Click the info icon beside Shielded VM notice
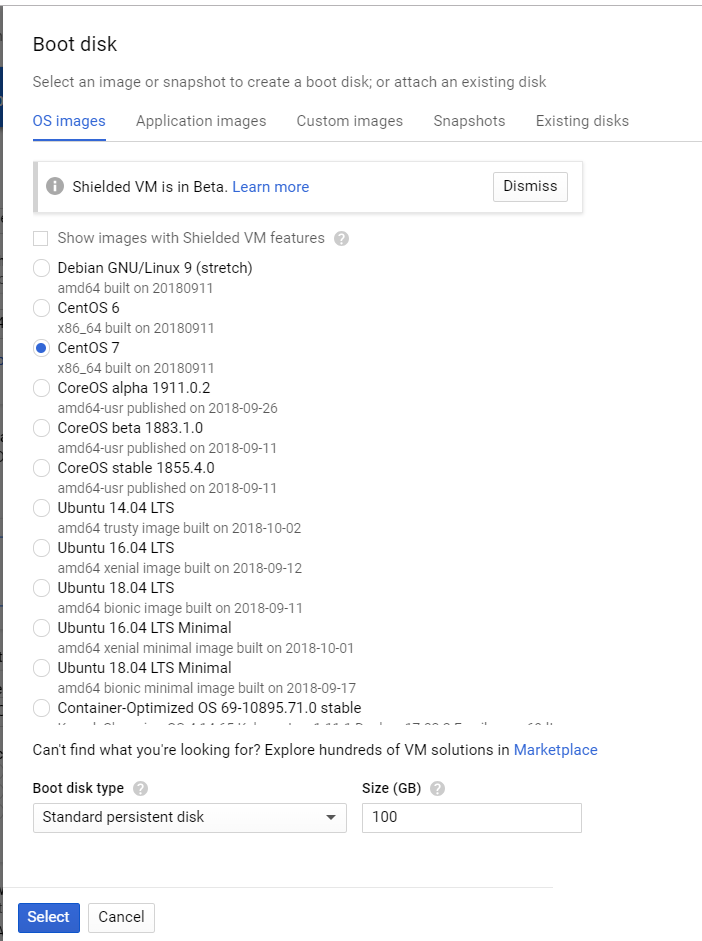The width and height of the screenshot is (702, 941). [56, 187]
